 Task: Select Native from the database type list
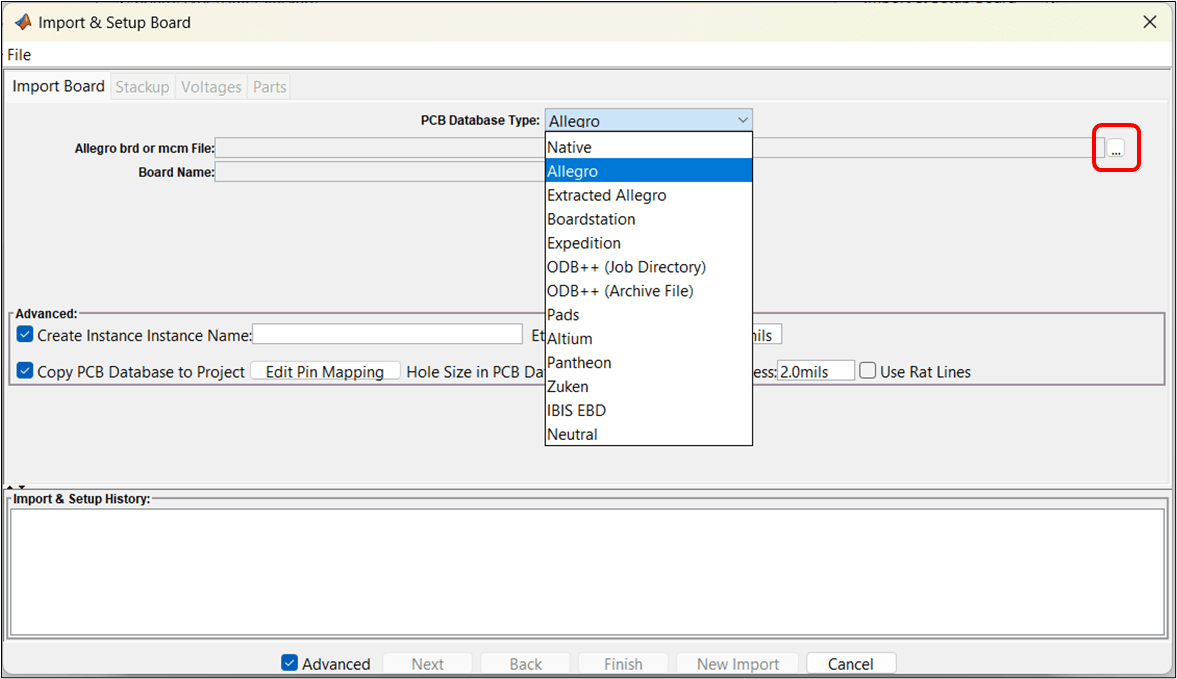649,147
